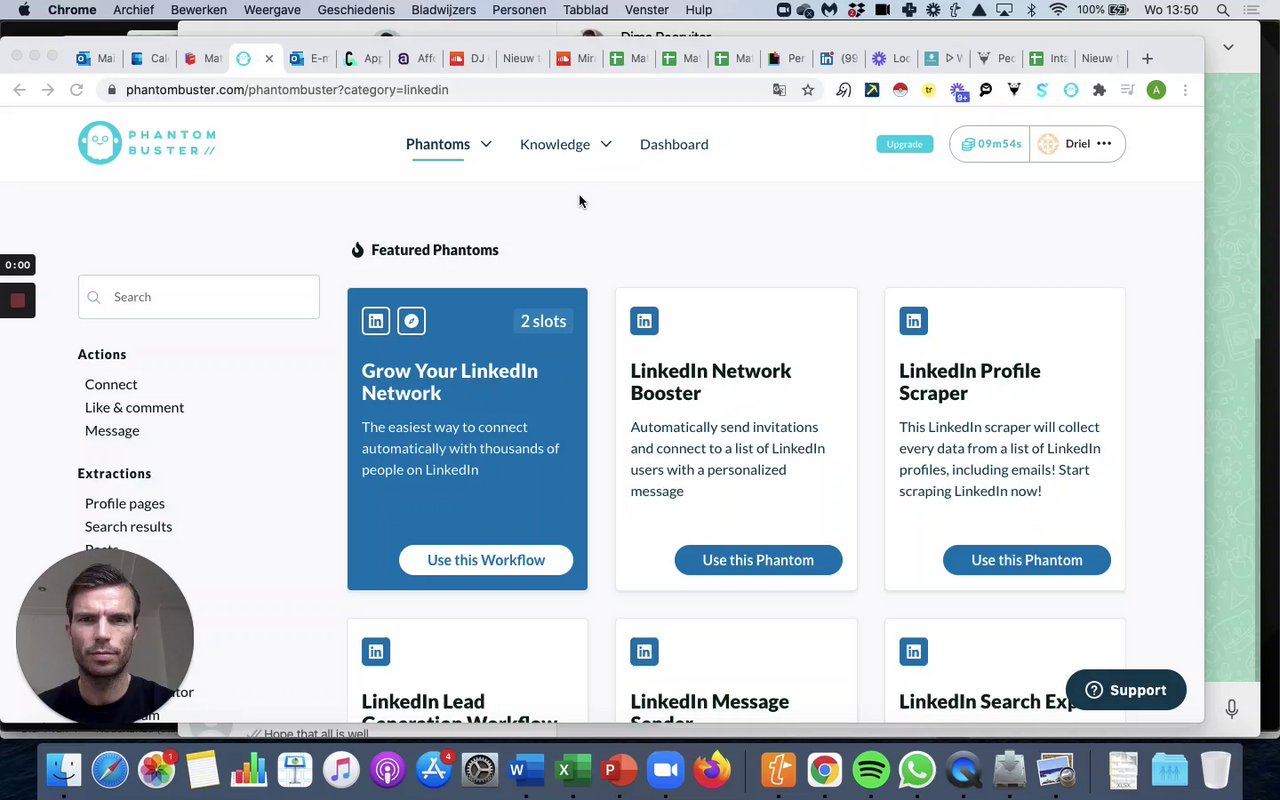The image size is (1280, 800).
Task: Click Use this Workflow button
Action: point(486,560)
